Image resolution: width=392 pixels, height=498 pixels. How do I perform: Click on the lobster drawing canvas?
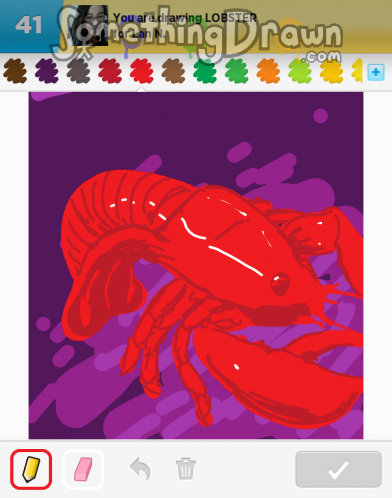(196, 265)
